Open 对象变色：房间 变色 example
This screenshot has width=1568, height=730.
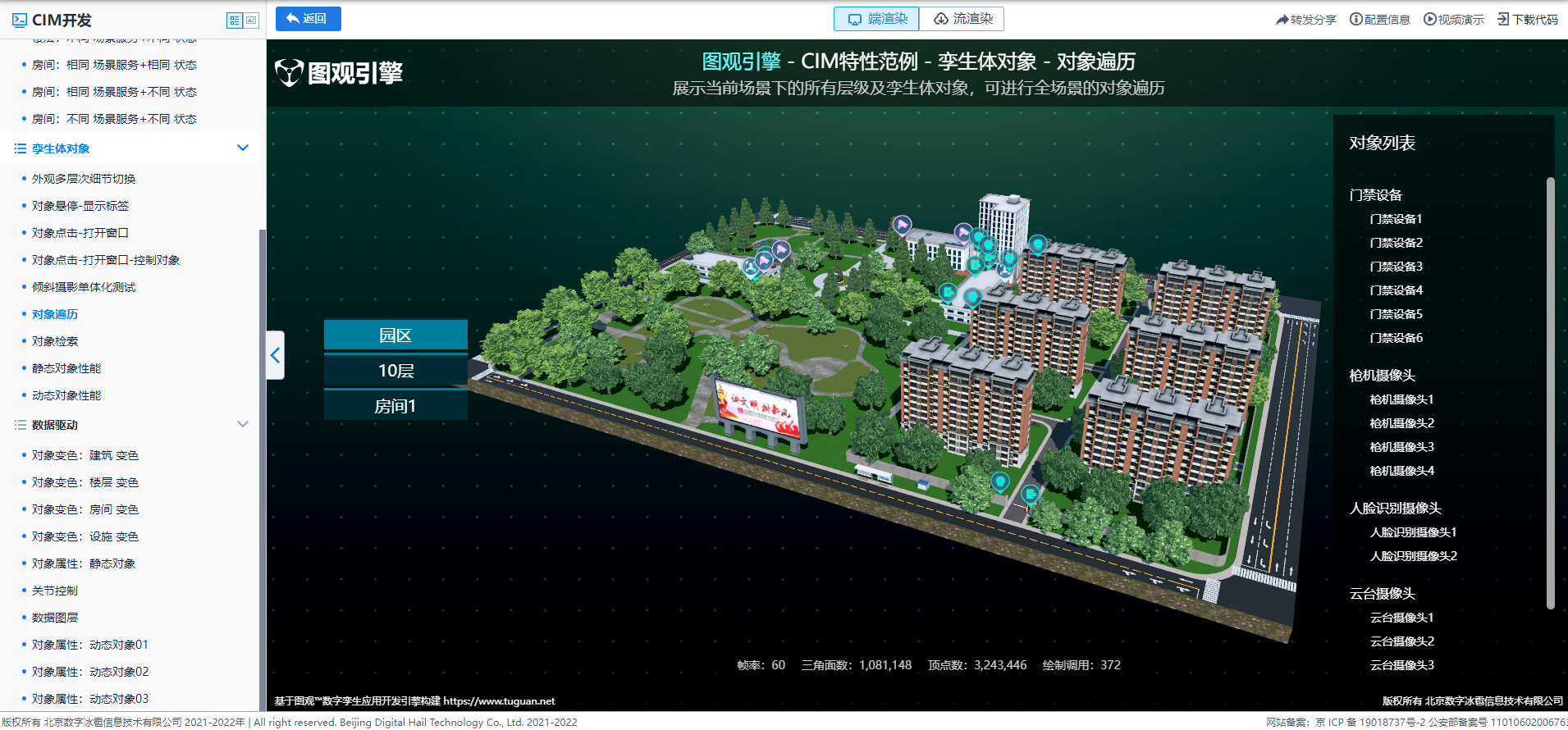click(85, 509)
